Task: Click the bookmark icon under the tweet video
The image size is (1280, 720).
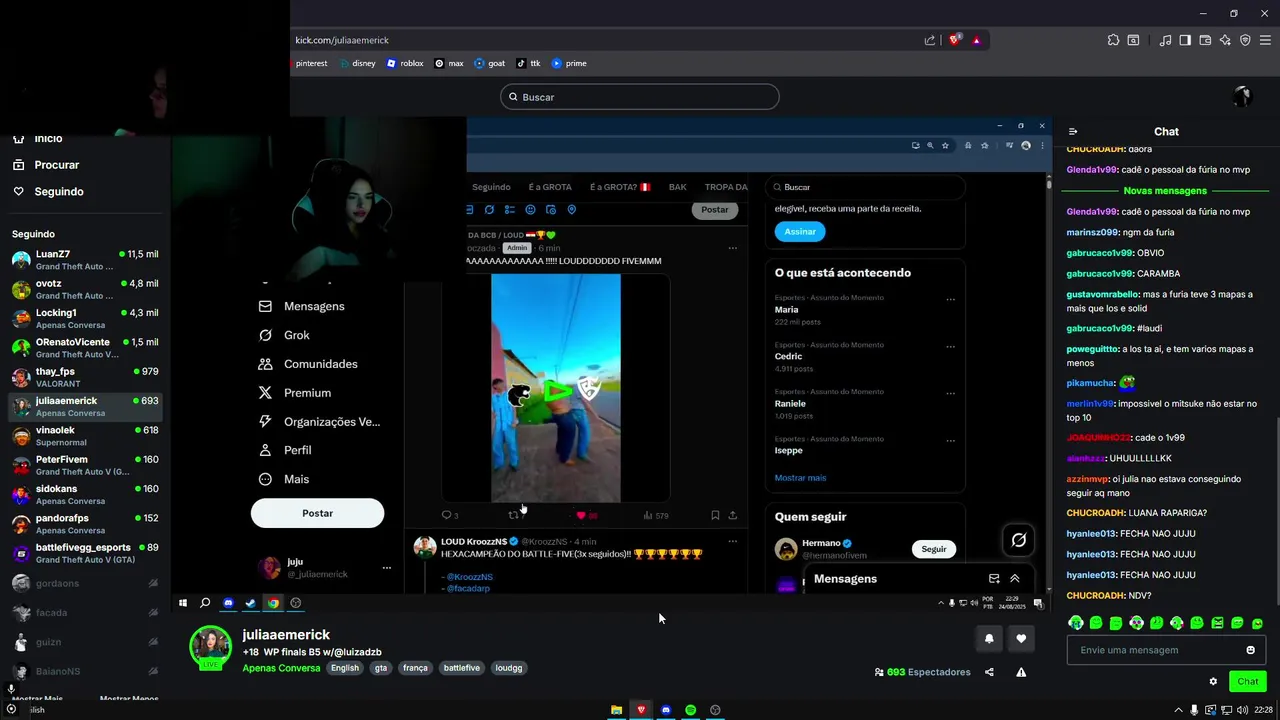Action: (x=714, y=515)
